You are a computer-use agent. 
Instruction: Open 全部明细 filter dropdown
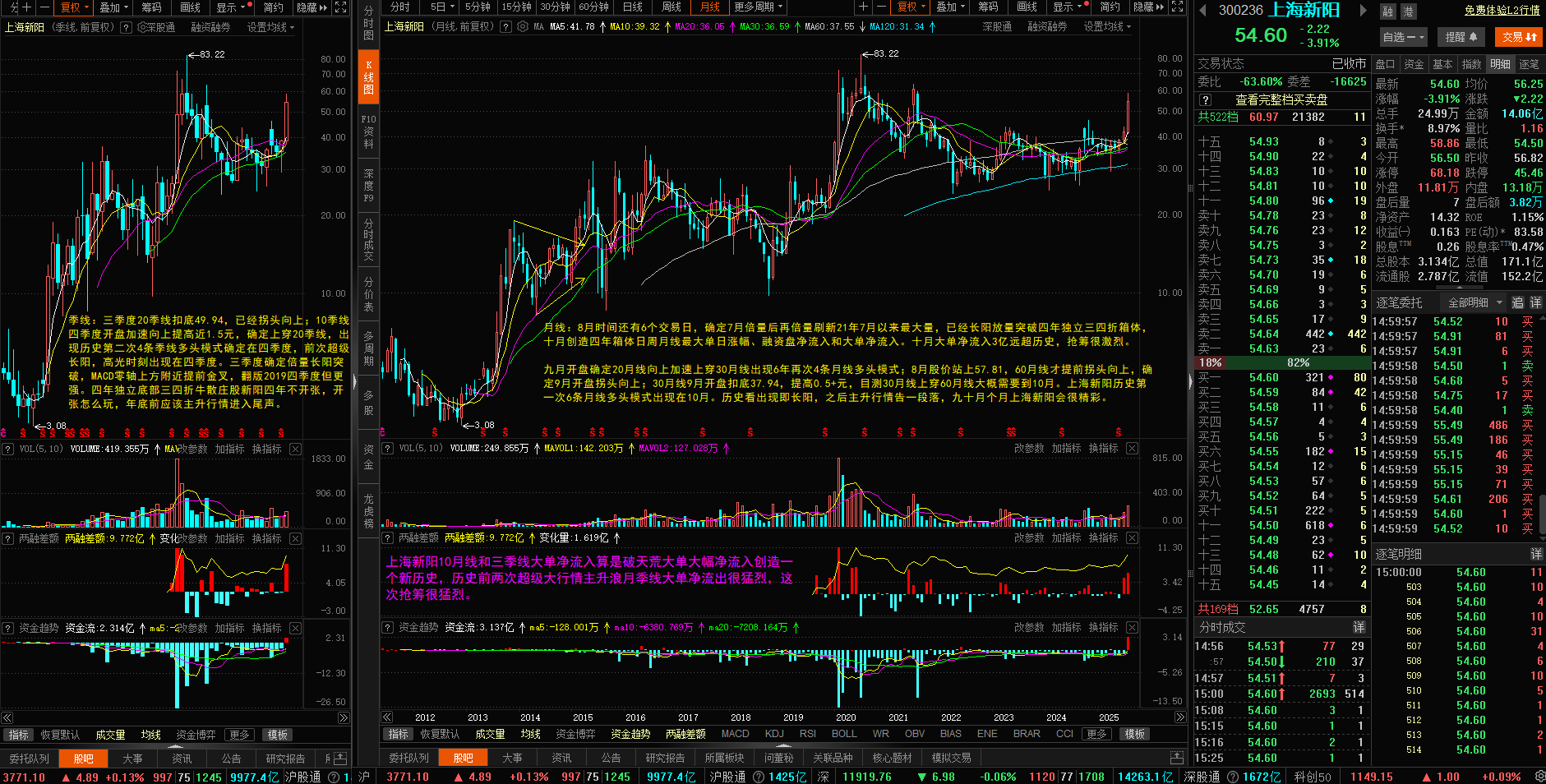(x=1474, y=302)
